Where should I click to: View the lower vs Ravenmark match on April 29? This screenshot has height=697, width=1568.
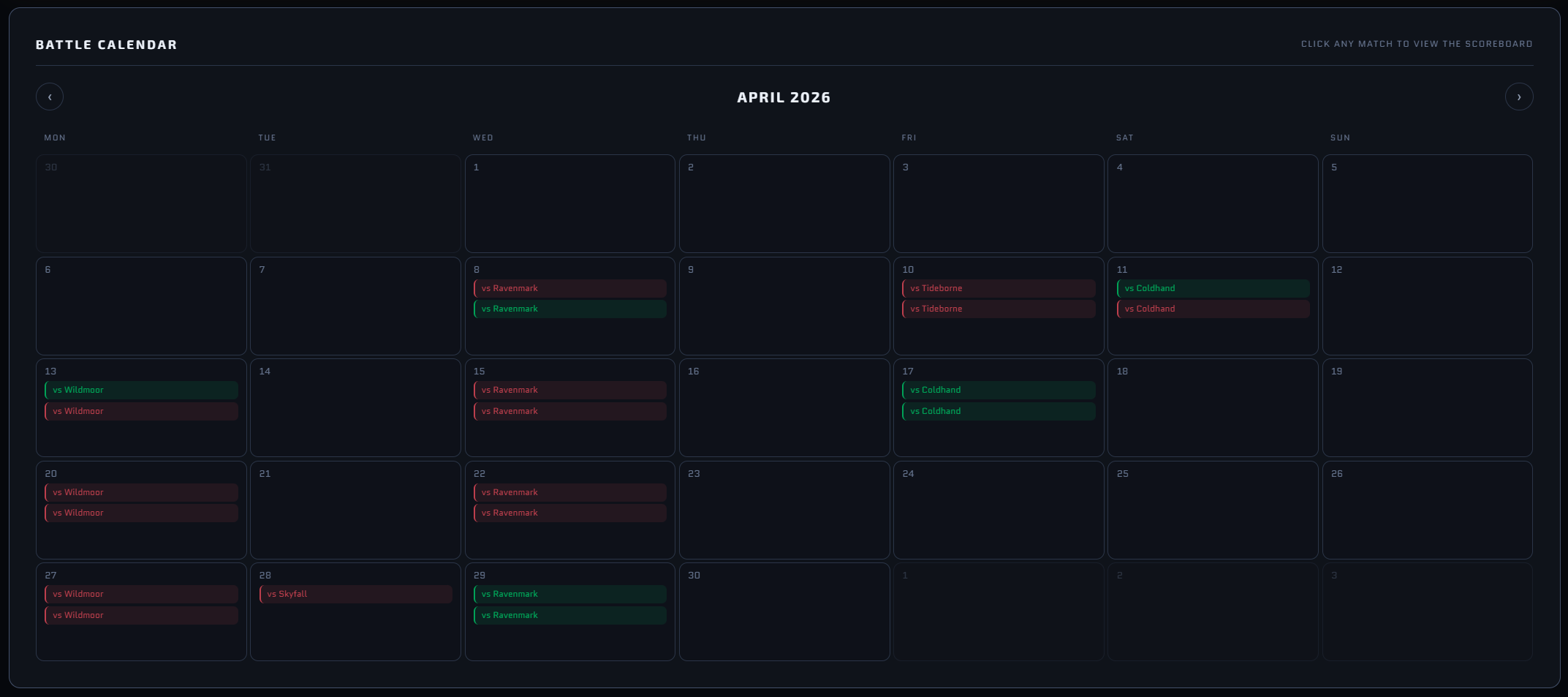[570, 615]
